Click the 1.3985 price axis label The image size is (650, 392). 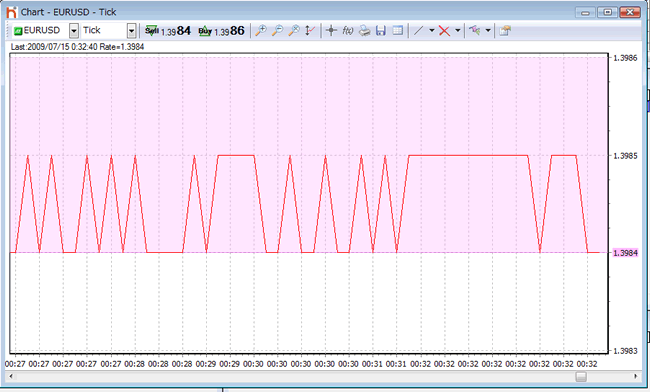[x=626, y=156]
